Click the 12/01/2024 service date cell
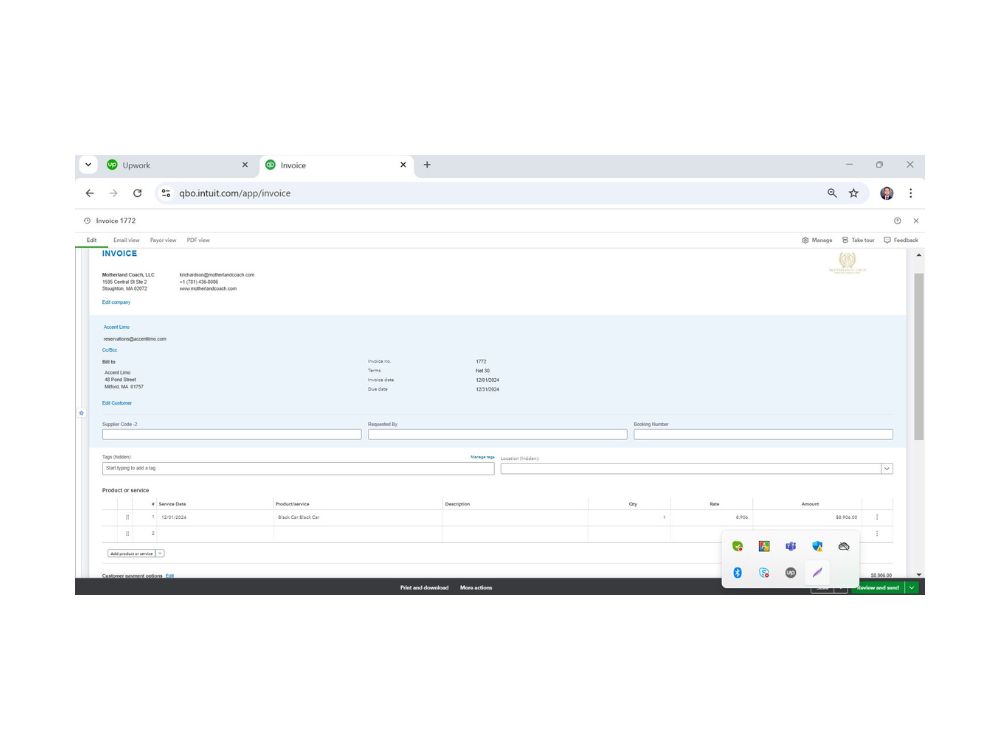Screen dimensions: 1000x750 point(216,517)
